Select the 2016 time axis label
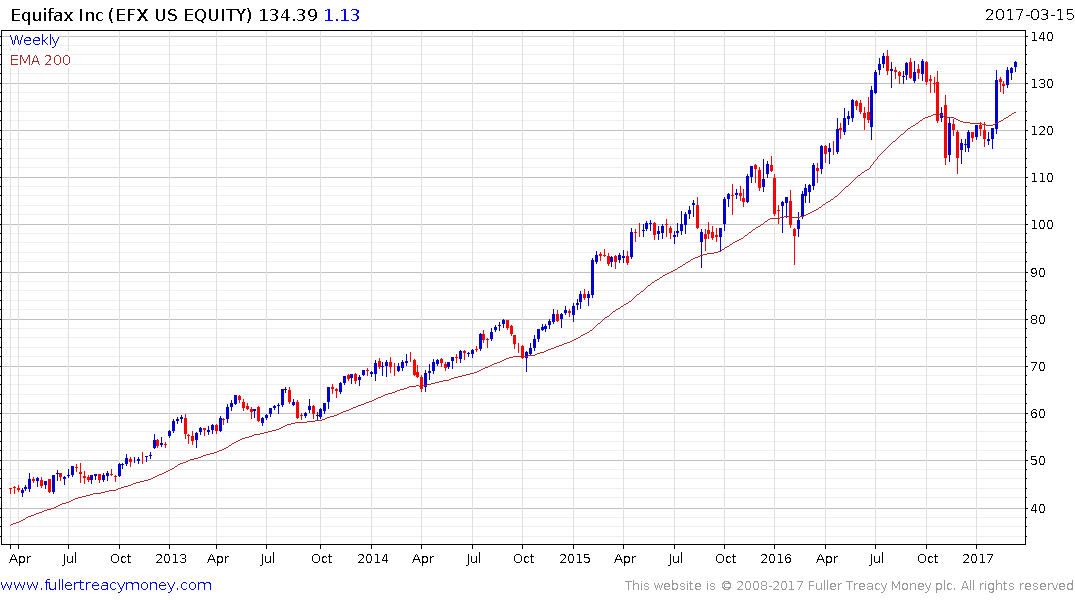This screenshot has width=1075, height=600. tap(776, 558)
